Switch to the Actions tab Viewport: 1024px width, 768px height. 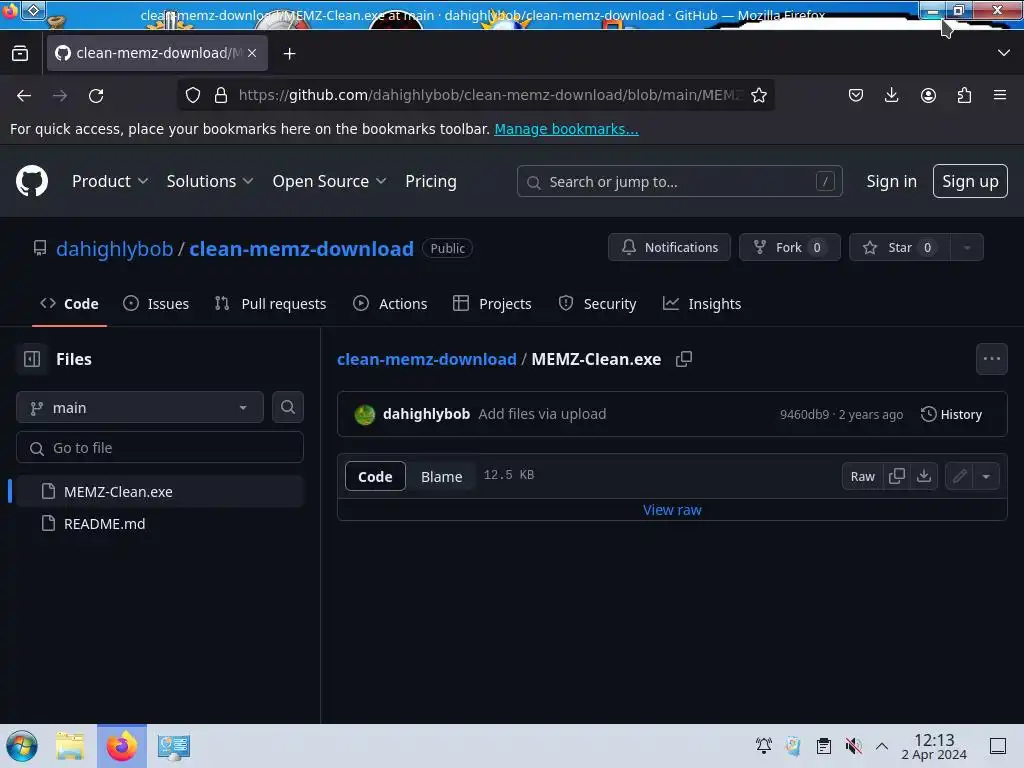[390, 304]
